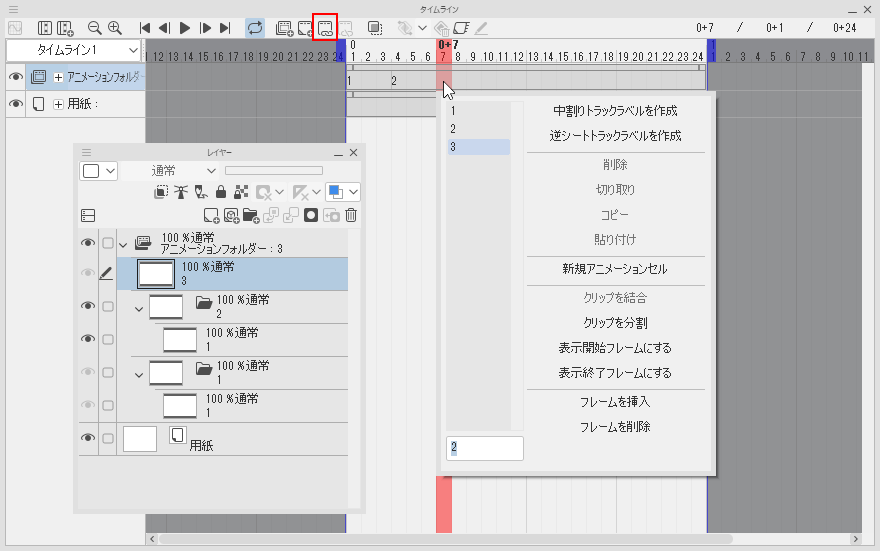This screenshot has width=880, height=551.
Task: Choose クリップを分割
Action: point(615,323)
